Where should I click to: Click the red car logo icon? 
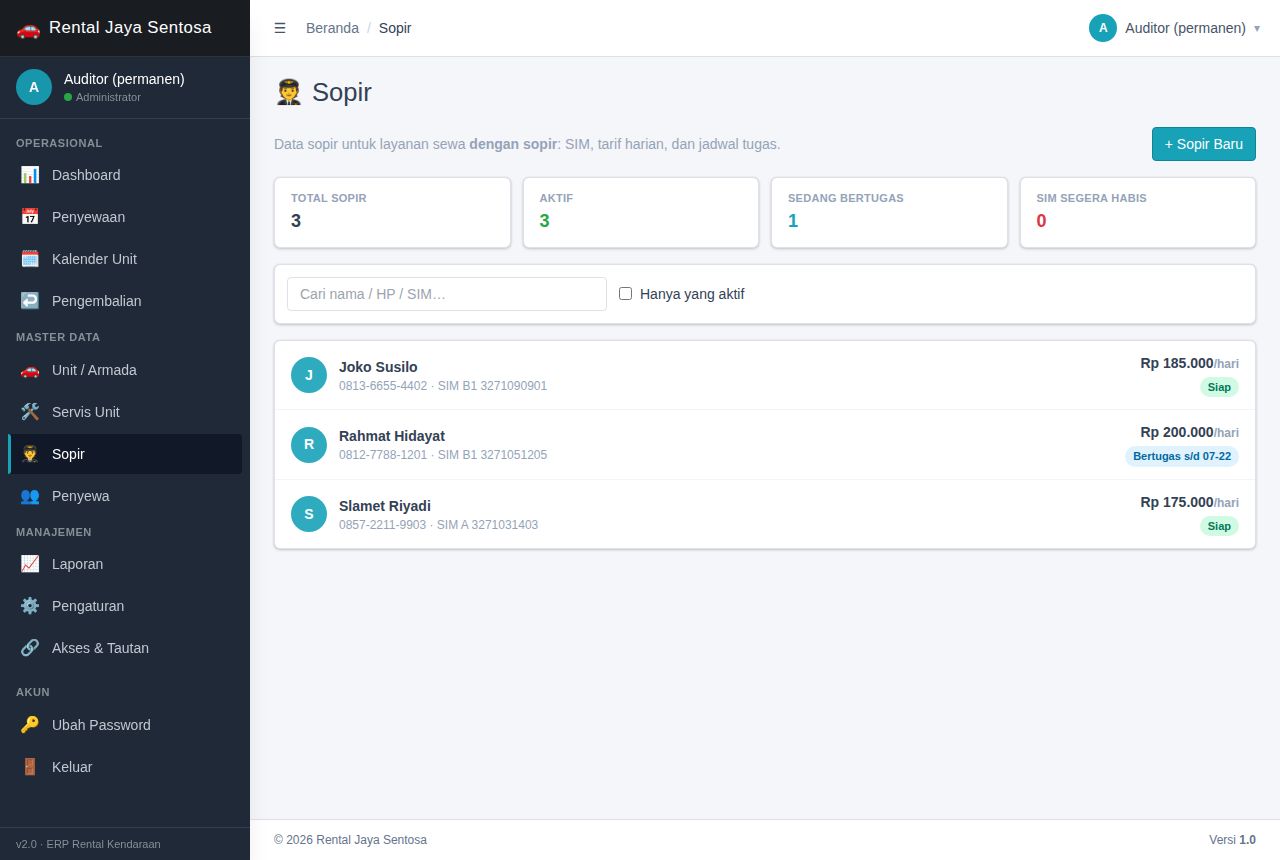click(x=28, y=28)
